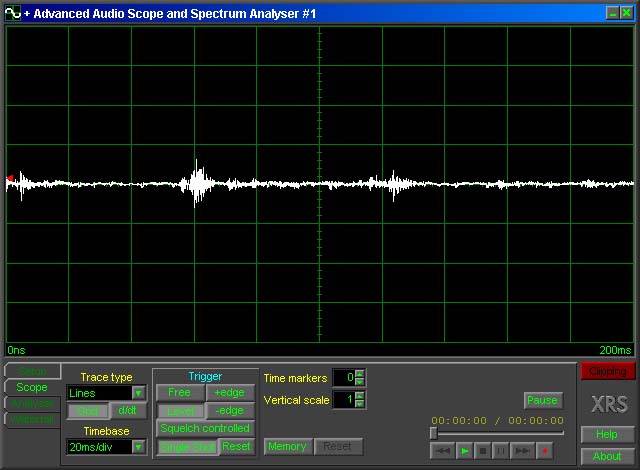Select Free trigger mode
The width and height of the screenshot is (640, 470).
[x=180, y=392]
